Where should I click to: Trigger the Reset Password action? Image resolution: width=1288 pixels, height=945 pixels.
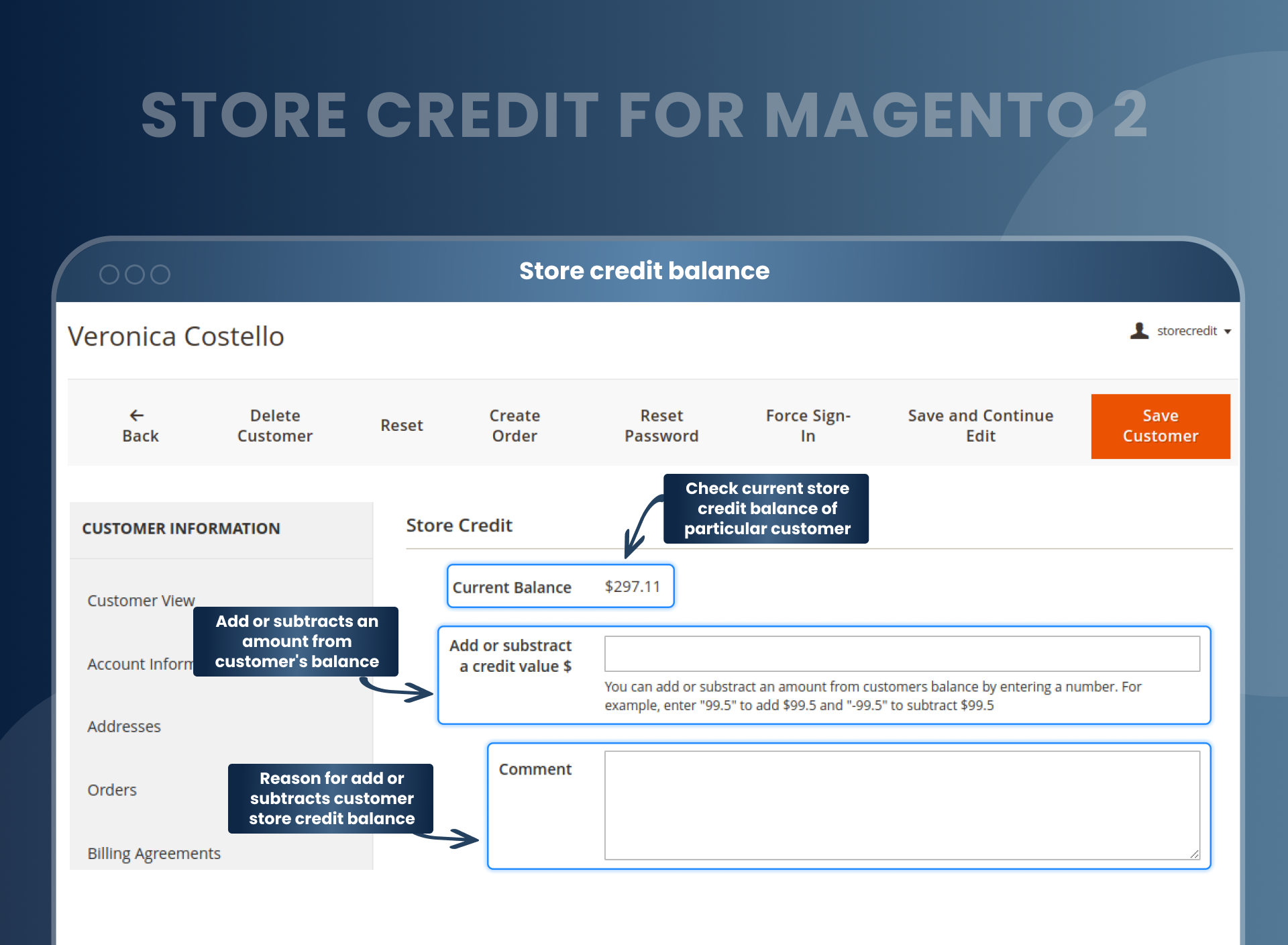[x=661, y=426]
